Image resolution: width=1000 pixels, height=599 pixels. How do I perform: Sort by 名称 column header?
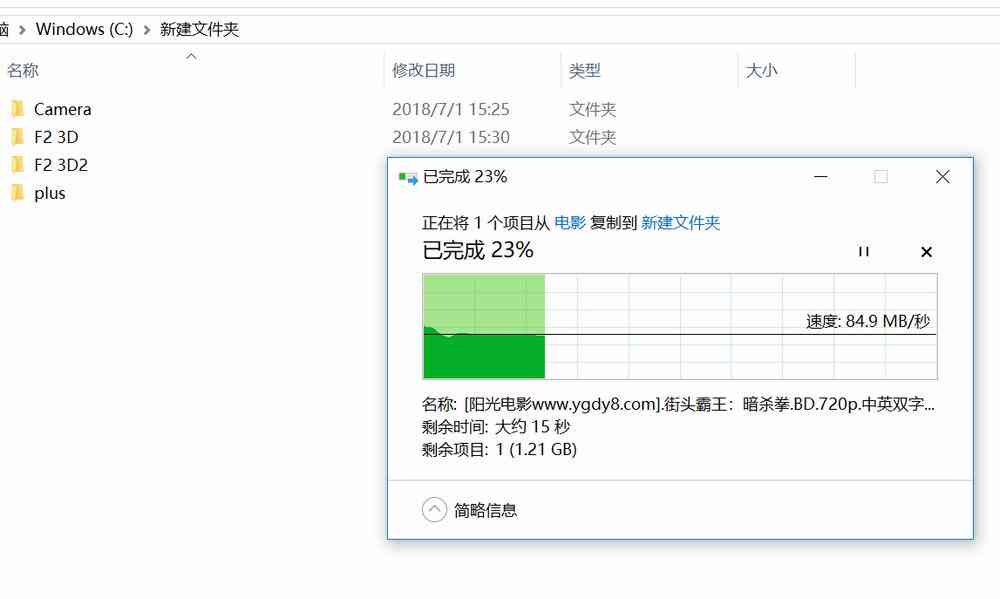[23, 70]
